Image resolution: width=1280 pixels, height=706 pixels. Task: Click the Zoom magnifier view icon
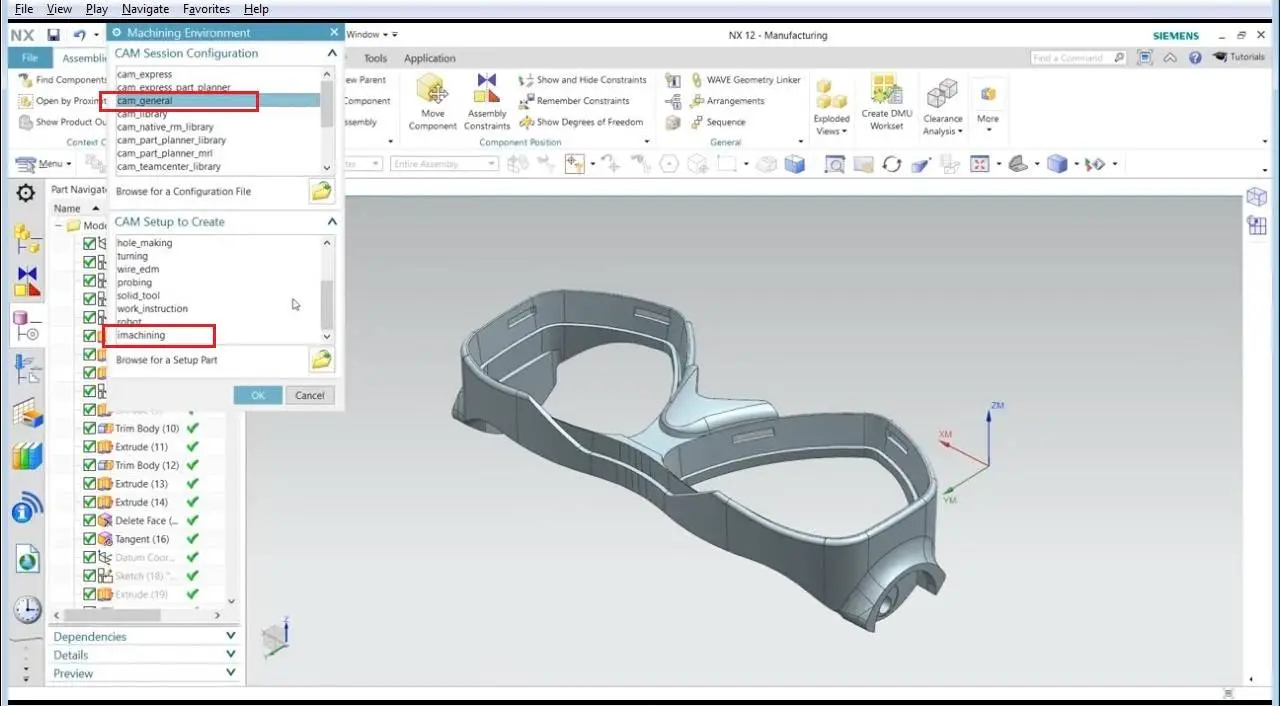pos(833,164)
